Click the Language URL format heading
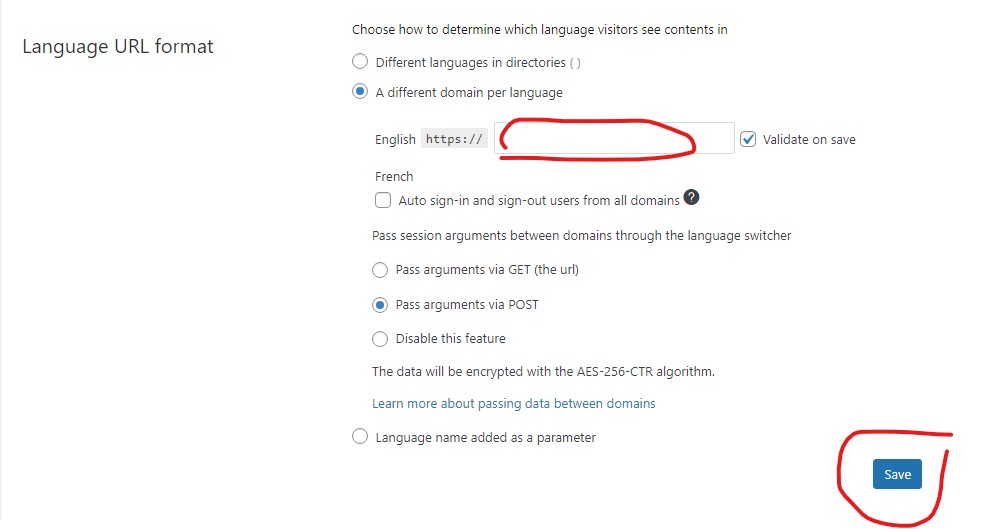The image size is (989, 529). (x=118, y=46)
